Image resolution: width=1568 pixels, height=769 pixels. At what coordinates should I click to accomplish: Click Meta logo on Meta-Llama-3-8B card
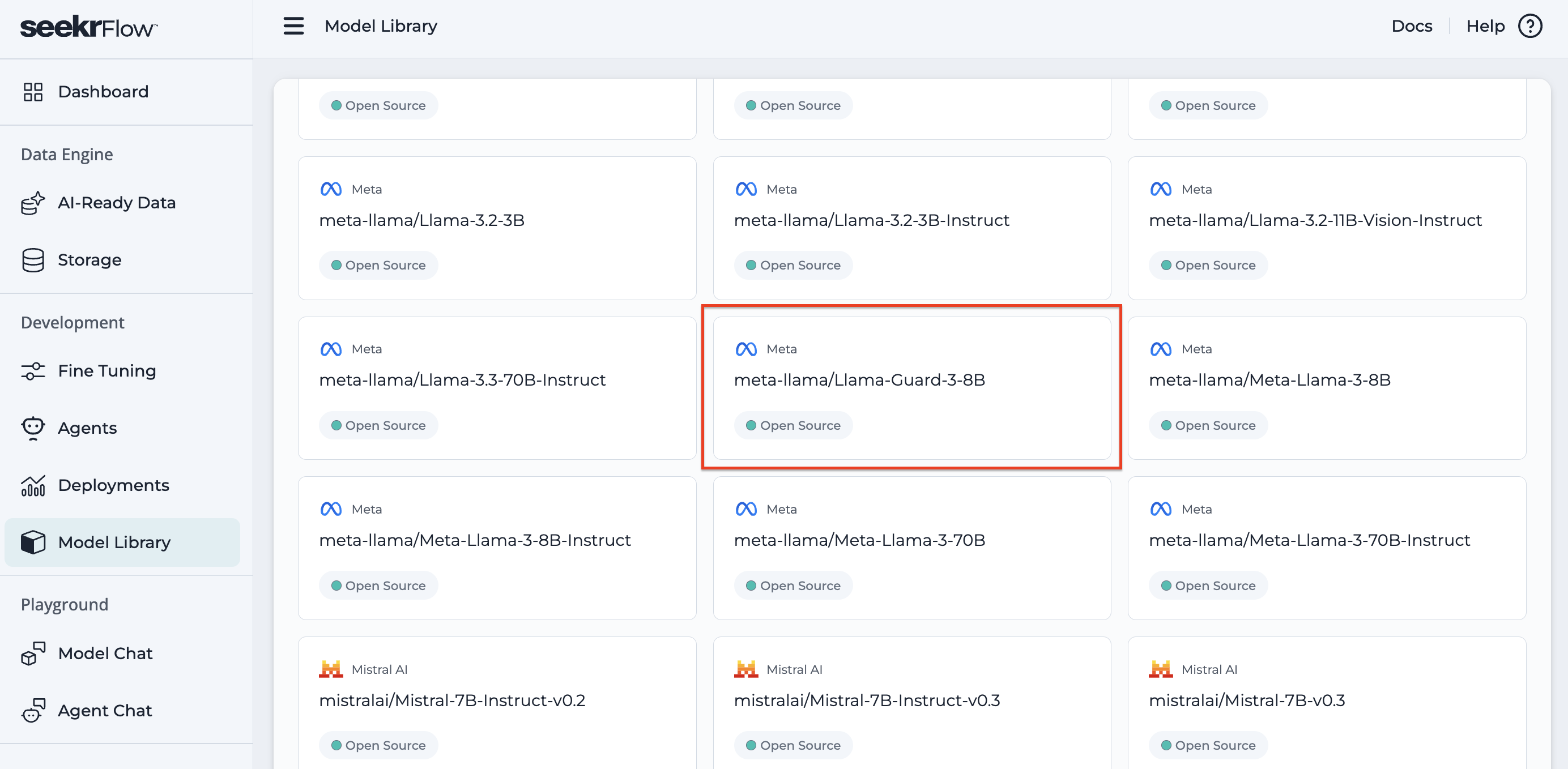click(1161, 349)
